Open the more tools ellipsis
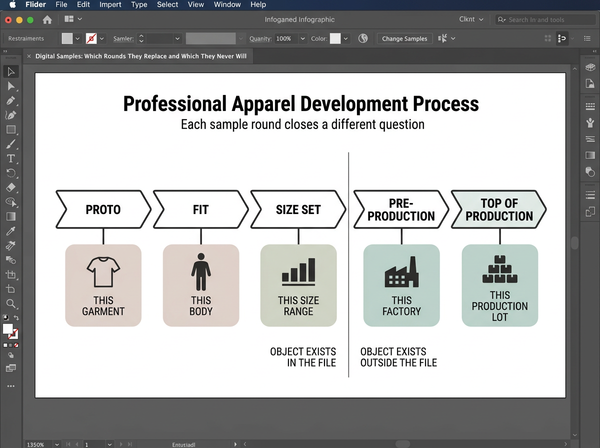 point(11,386)
